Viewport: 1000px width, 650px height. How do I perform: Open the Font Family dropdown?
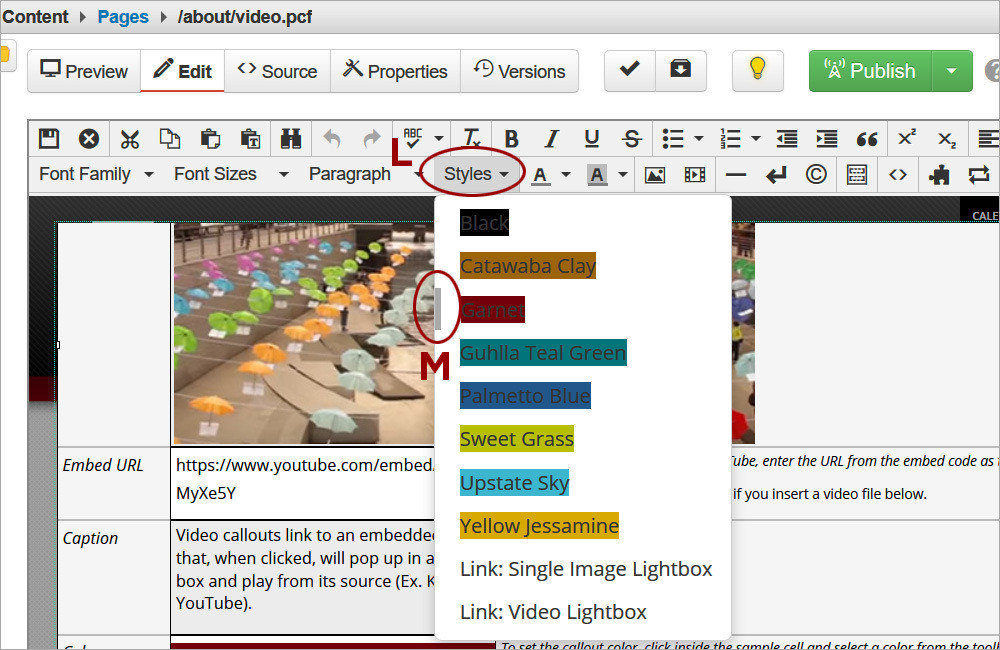[x=96, y=174]
